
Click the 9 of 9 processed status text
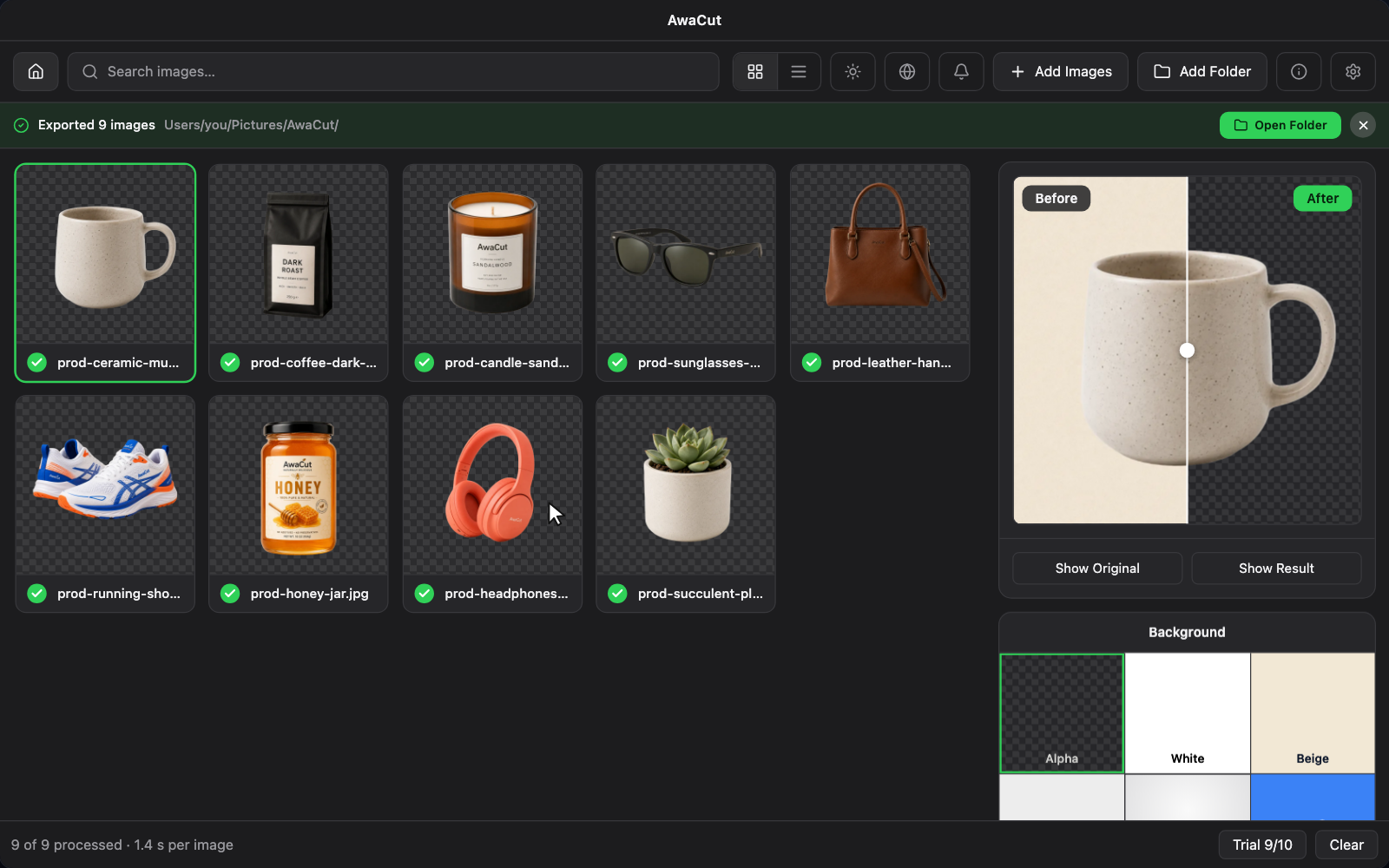coord(67,845)
